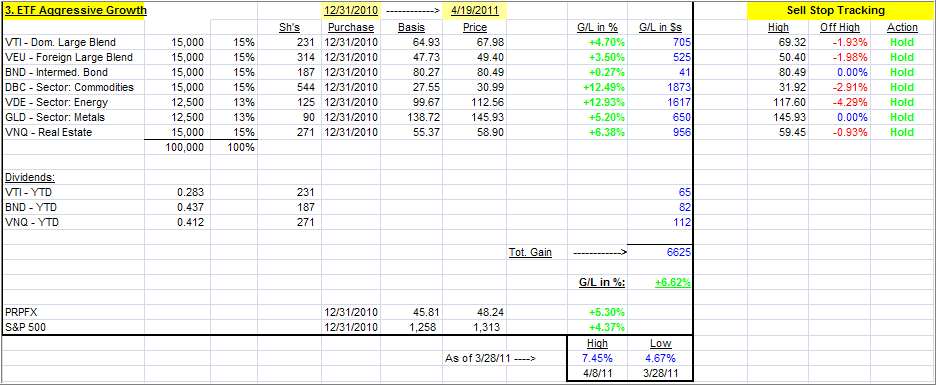Select the 12/31/2010 yellow date cell
Image resolution: width=936 pixels, height=385 pixels.
[350, 11]
